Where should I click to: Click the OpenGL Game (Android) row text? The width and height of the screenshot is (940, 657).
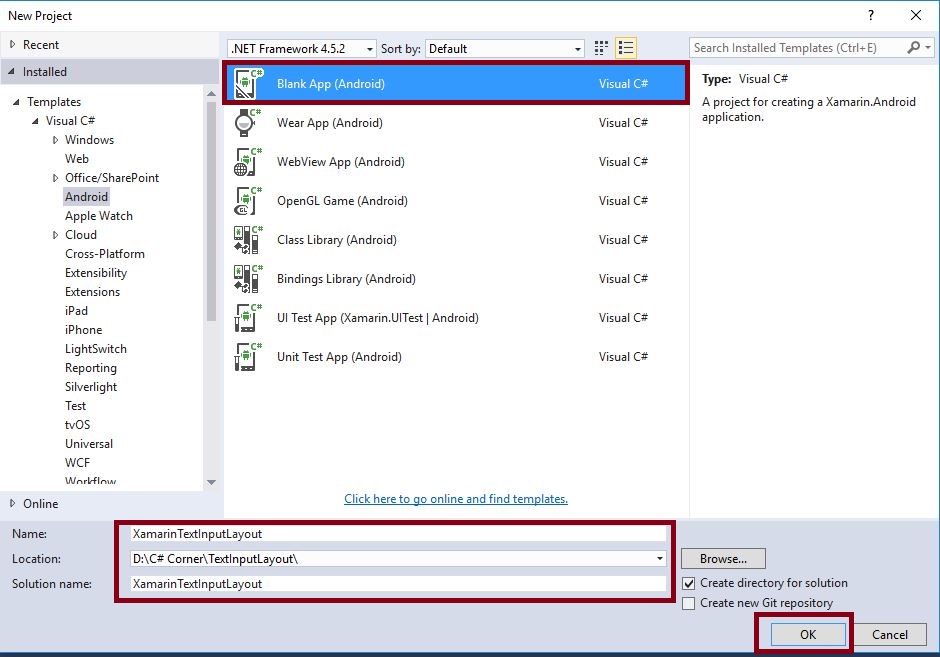[x=342, y=201]
